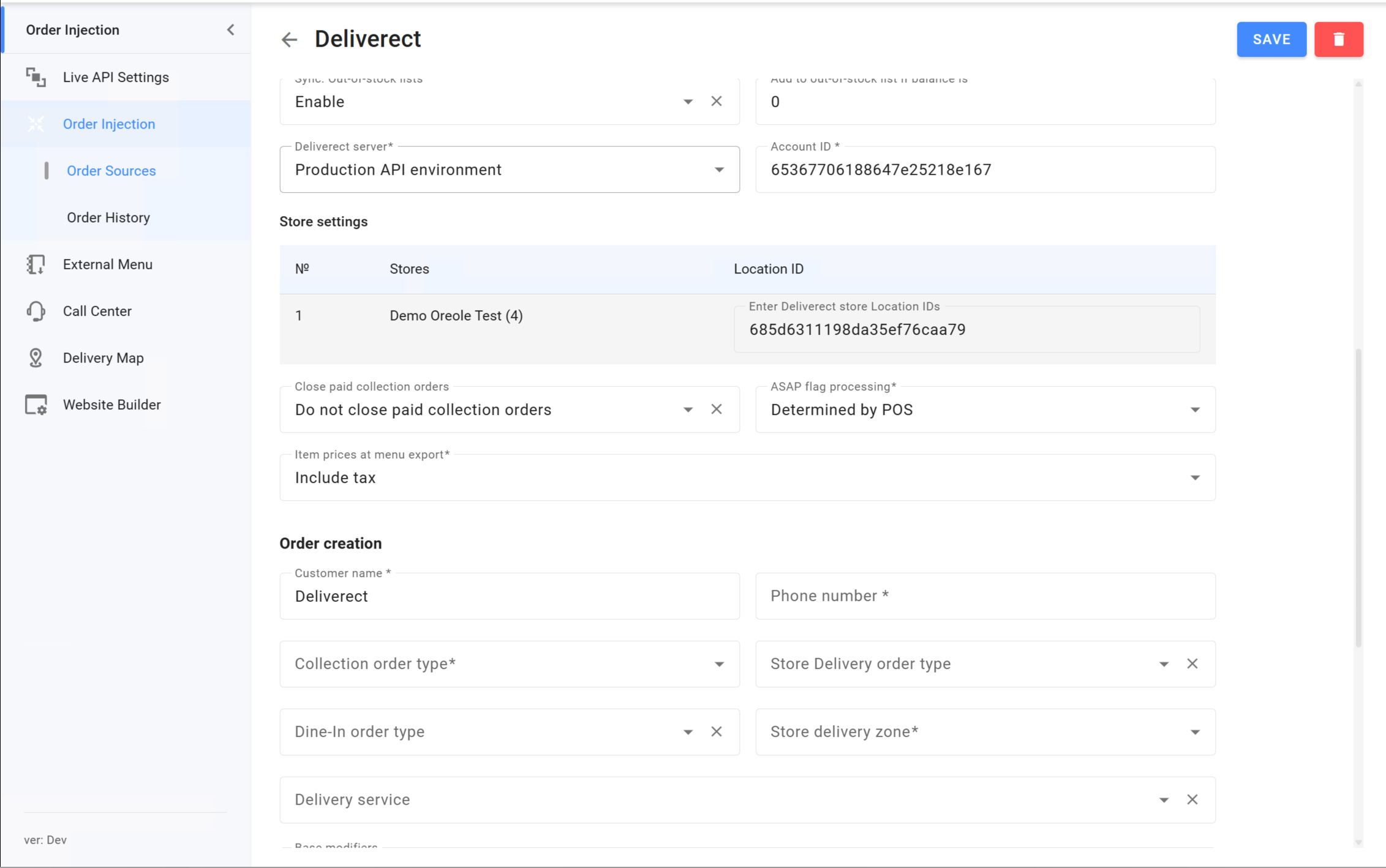Click the Demo Oreole Test (4) store cell

(x=456, y=316)
